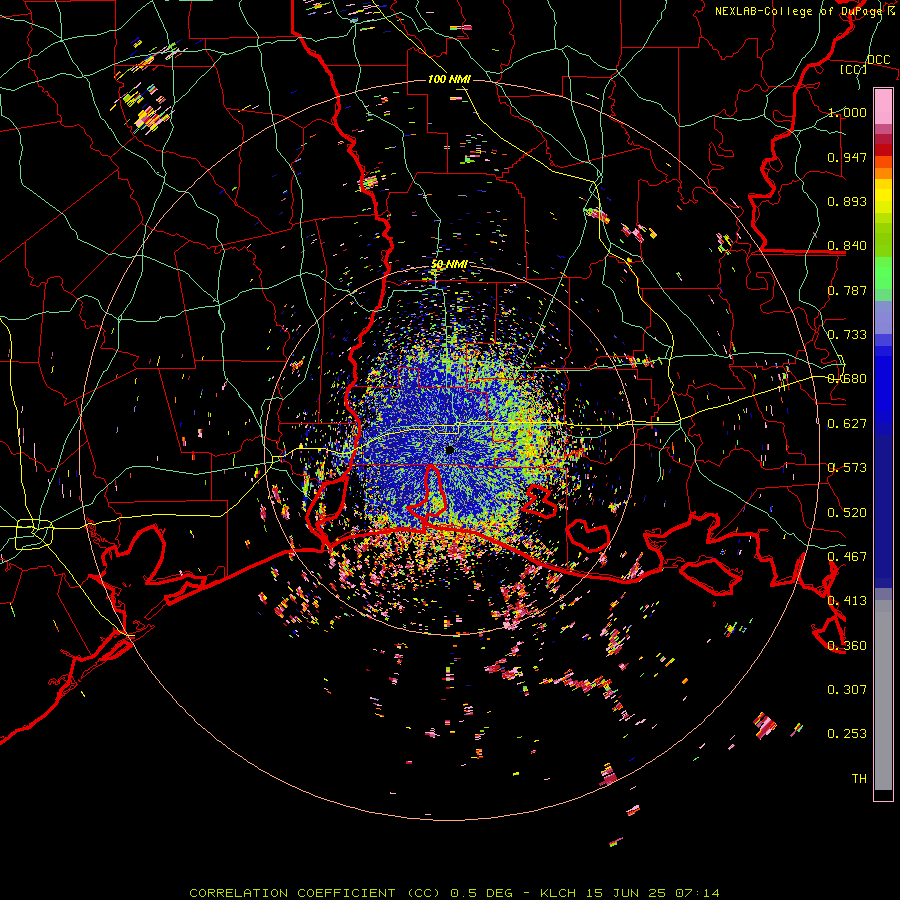Select the 0.573 value on color scale
Viewport: 900px width, 900px height.
click(x=847, y=468)
